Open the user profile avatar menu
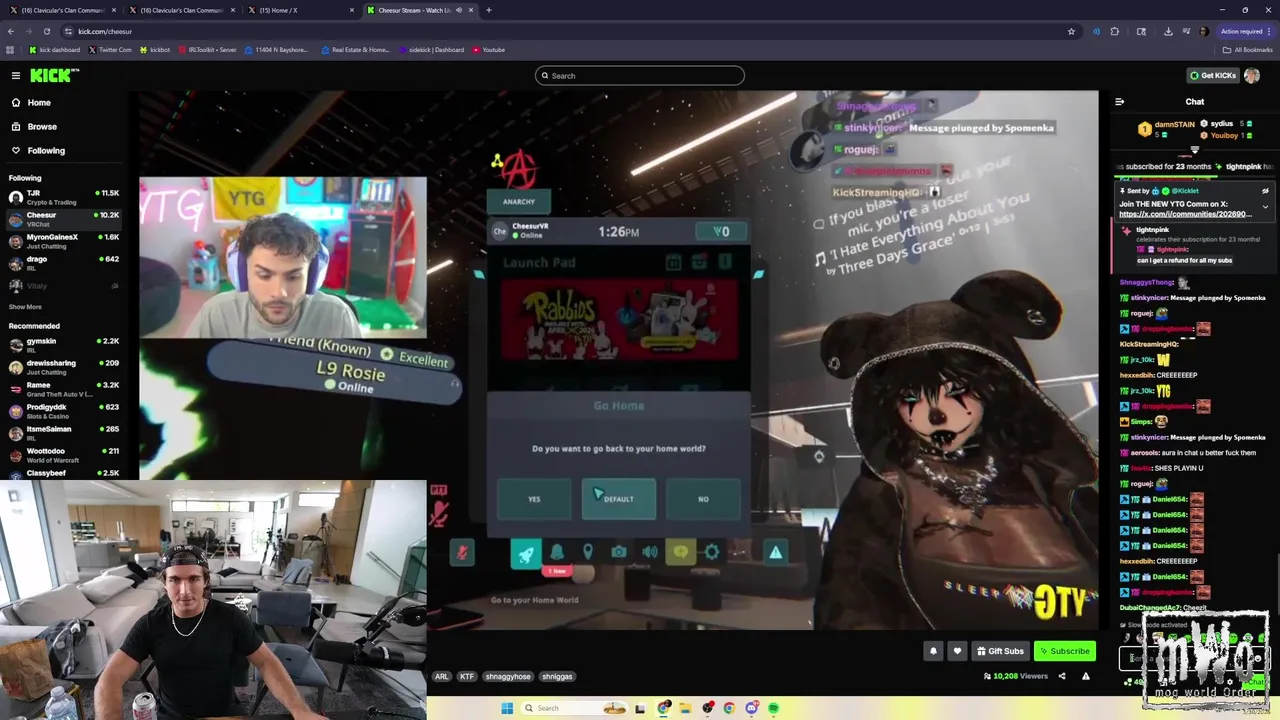 pos(1252,76)
